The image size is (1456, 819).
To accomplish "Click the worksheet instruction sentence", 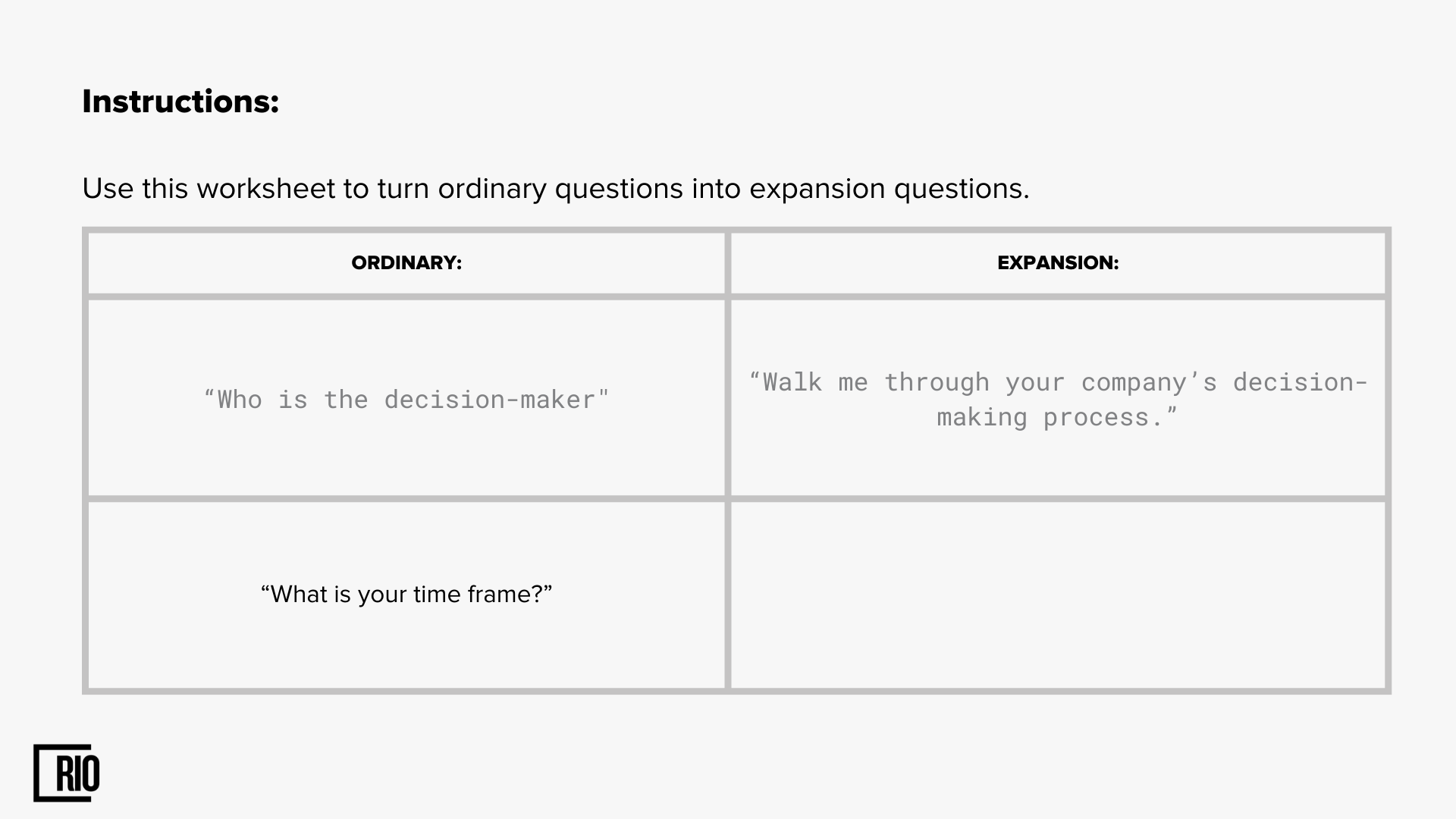I will (x=556, y=189).
